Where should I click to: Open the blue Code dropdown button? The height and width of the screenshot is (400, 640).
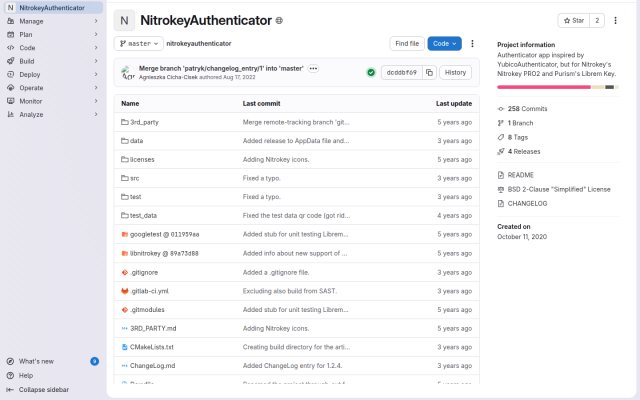tap(444, 43)
